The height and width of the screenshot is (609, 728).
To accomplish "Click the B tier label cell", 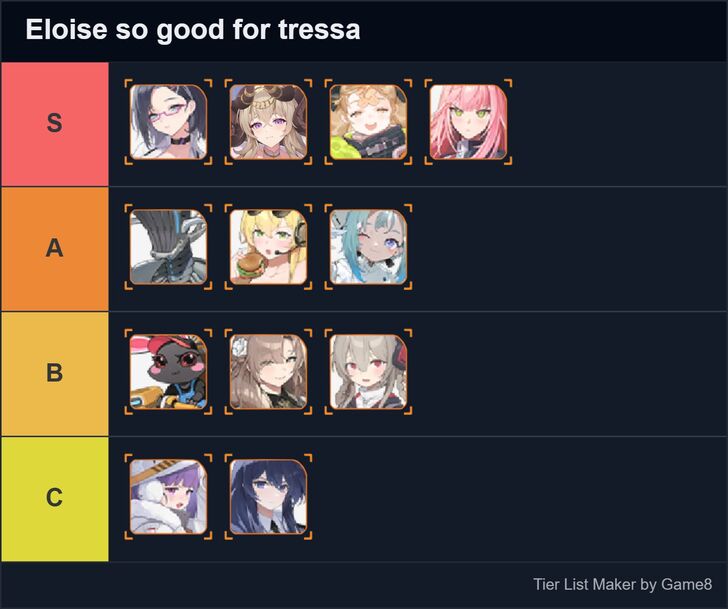I will [x=55, y=373].
